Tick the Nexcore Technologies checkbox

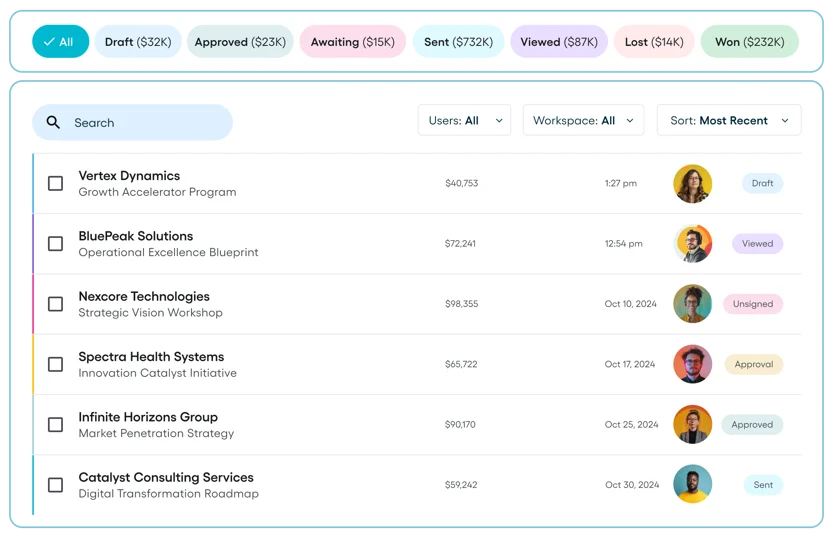(x=56, y=304)
